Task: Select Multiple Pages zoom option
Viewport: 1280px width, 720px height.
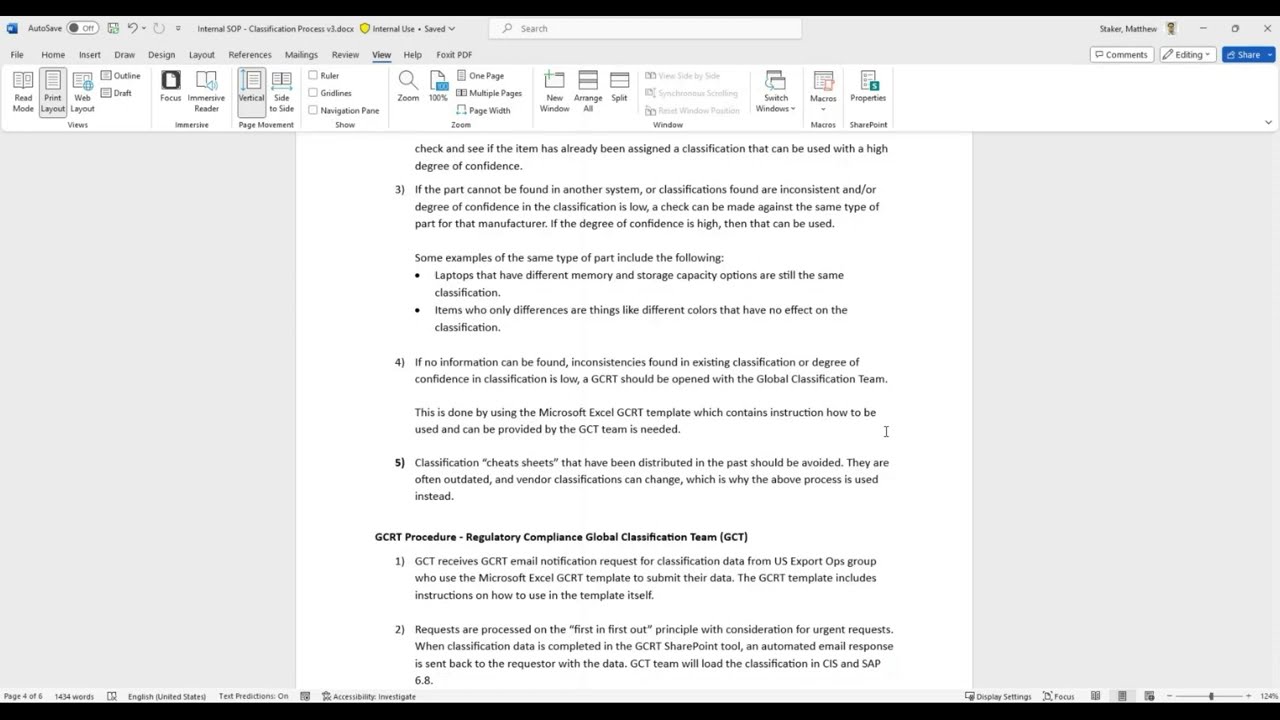Action: click(x=489, y=93)
